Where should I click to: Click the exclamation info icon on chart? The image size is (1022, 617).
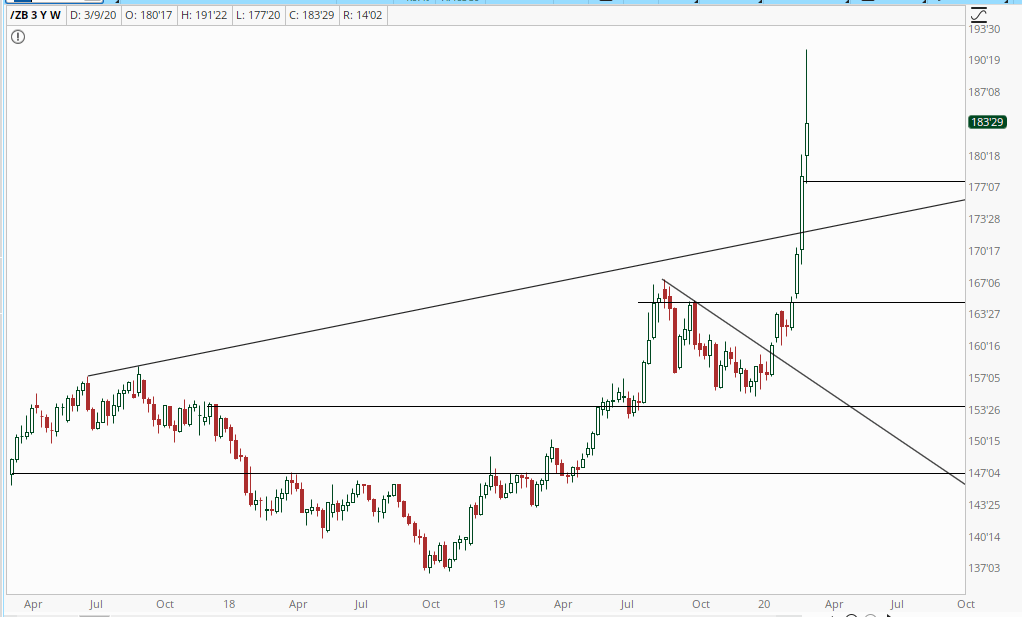[x=18, y=37]
